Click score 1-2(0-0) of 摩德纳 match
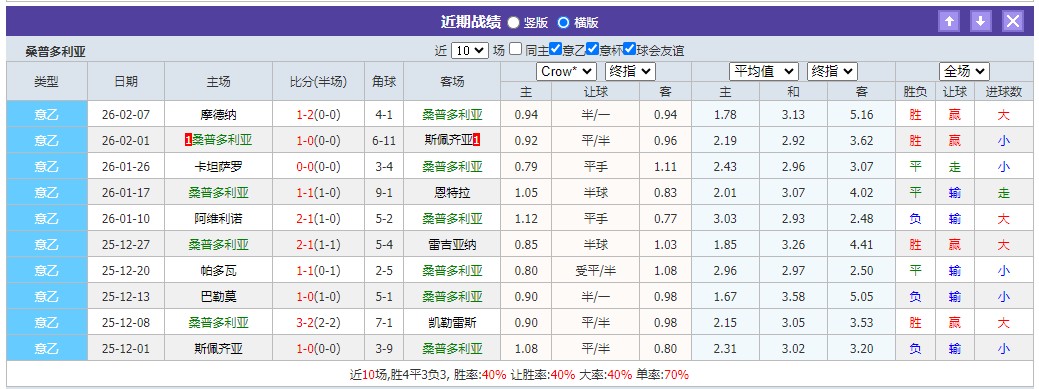Viewport: 1039px width, 389px height. coord(318,115)
